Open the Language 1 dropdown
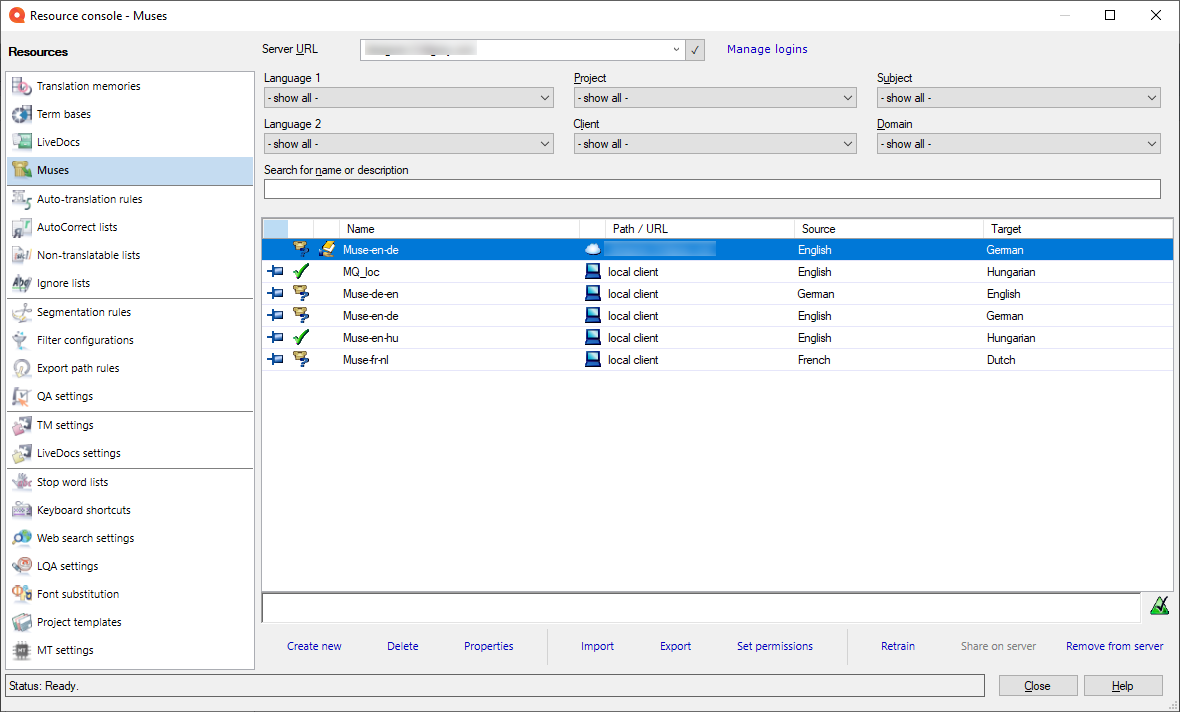This screenshot has width=1180, height=712. coord(408,98)
